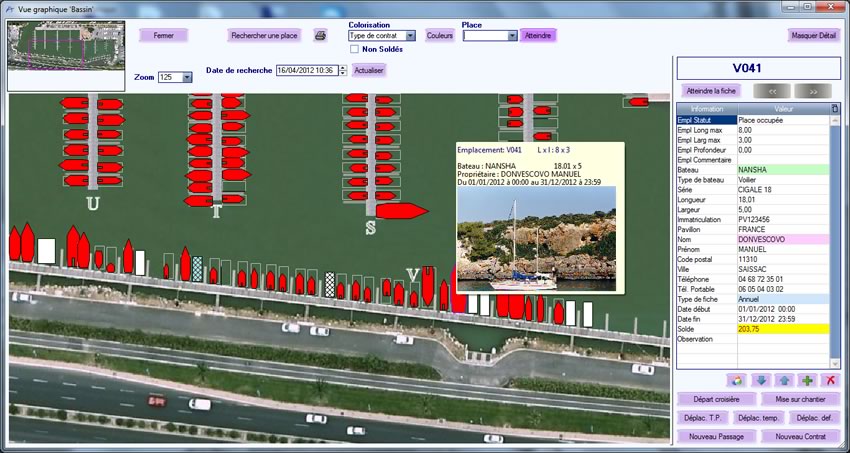Image resolution: width=850 pixels, height=453 pixels.
Task: Click the Date de recherche field
Action: 307,70
